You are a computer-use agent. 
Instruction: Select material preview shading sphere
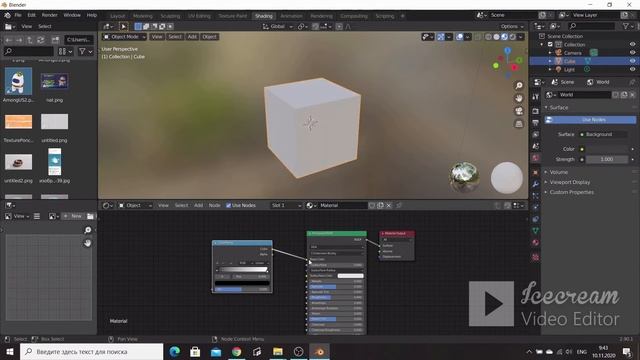point(504,37)
